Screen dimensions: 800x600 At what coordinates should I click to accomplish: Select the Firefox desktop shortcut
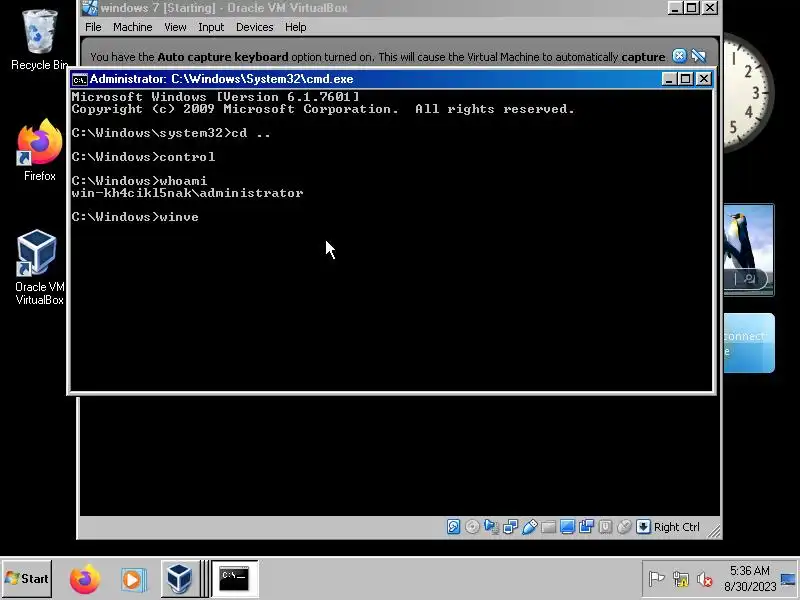[x=39, y=150]
